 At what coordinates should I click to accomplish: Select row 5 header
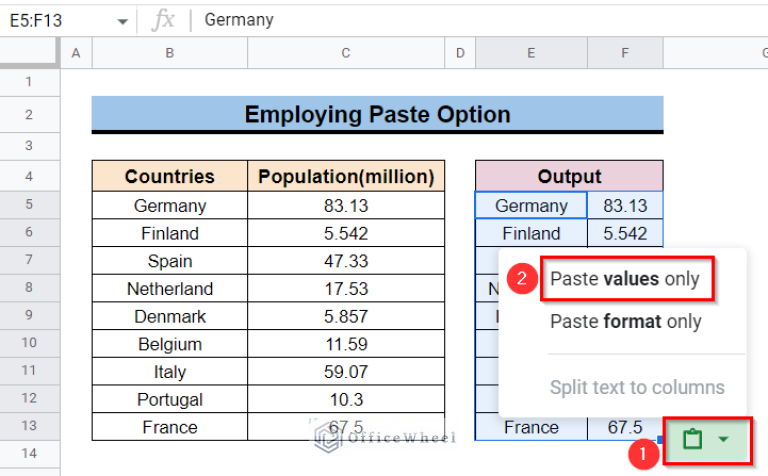(29, 205)
